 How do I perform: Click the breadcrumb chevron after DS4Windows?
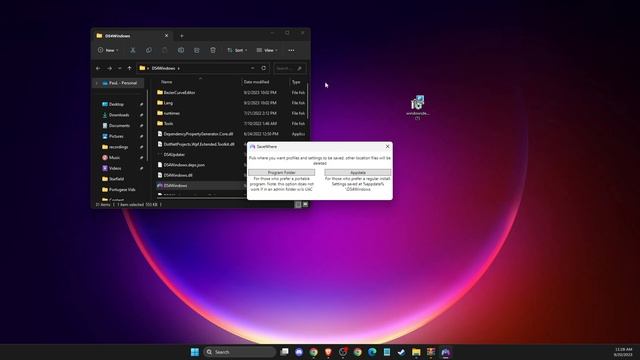click(x=178, y=68)
